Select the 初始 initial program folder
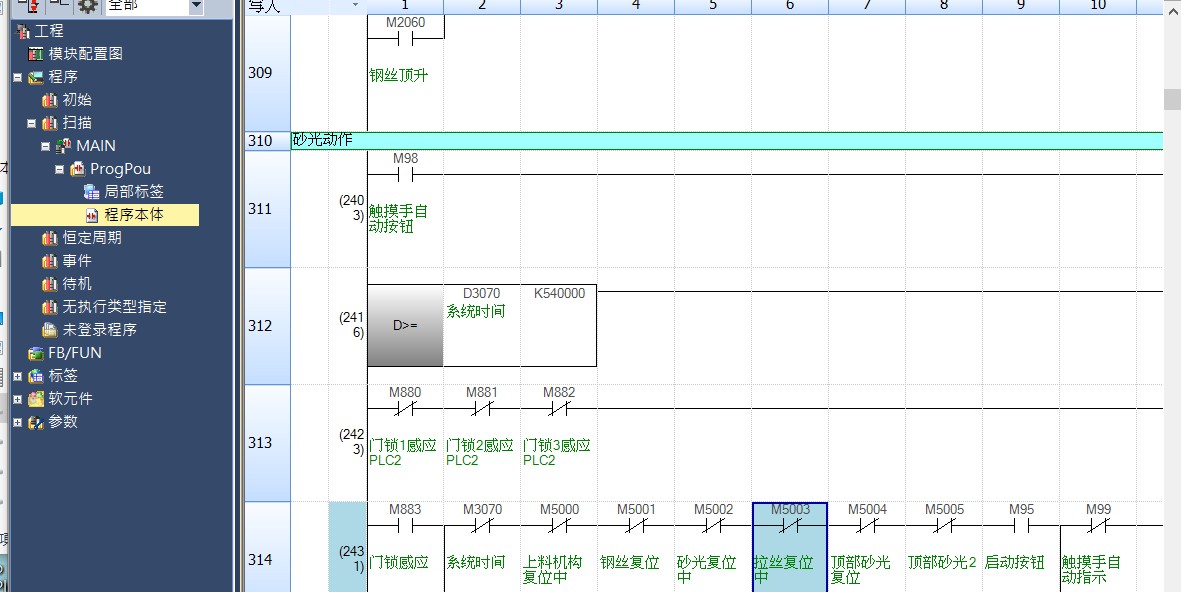 [x=76, y=100]
